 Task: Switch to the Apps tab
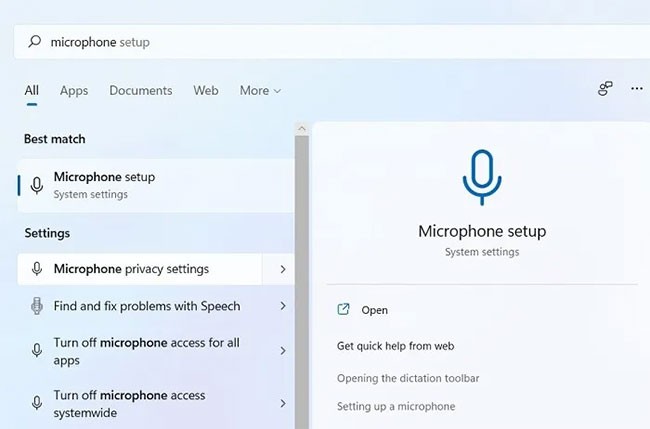pos(74,91)
